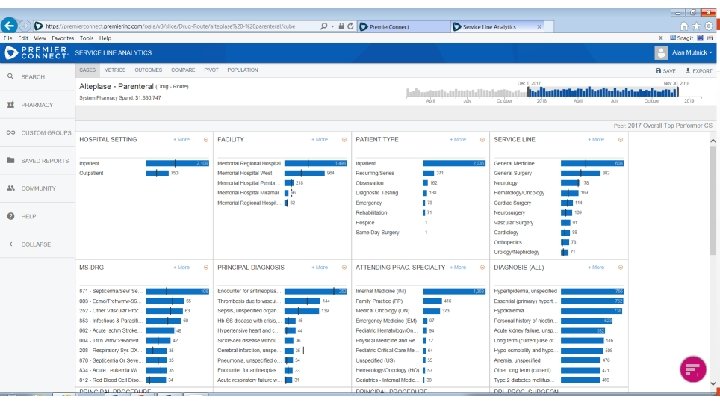Click the date range timeline histogram
Viewport: 720px width, 405px height.
[542, 92]
